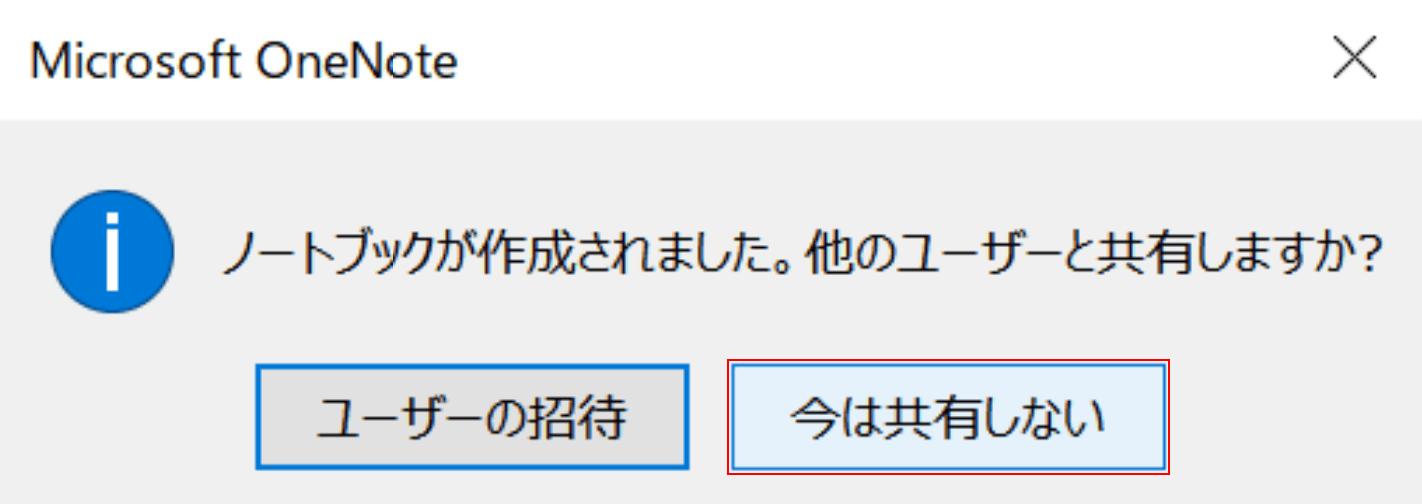Open user invitation via ユーザーの招待

(472, 417)
